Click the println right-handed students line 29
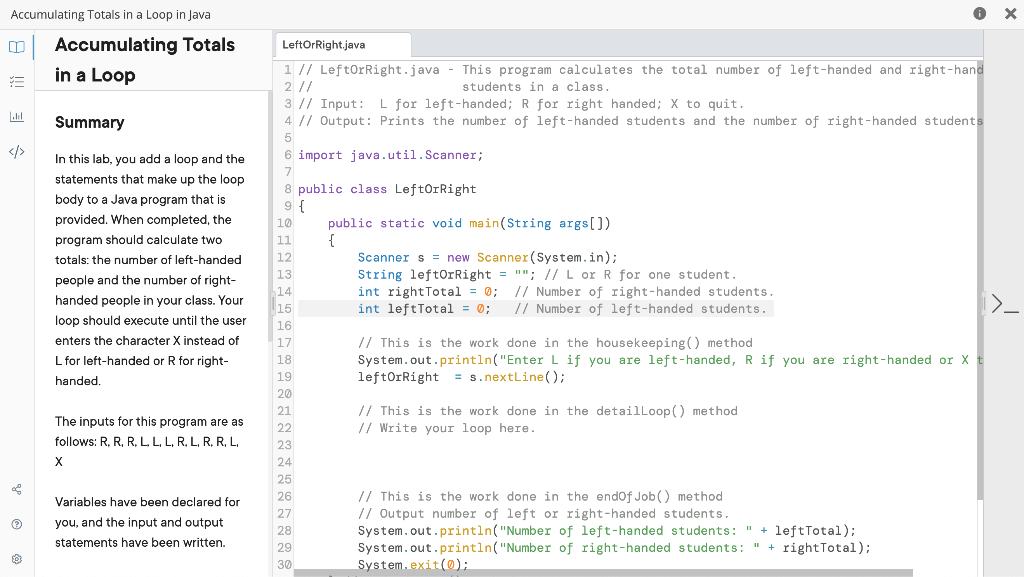1024x577 pixels. click(x=614, y=548)
